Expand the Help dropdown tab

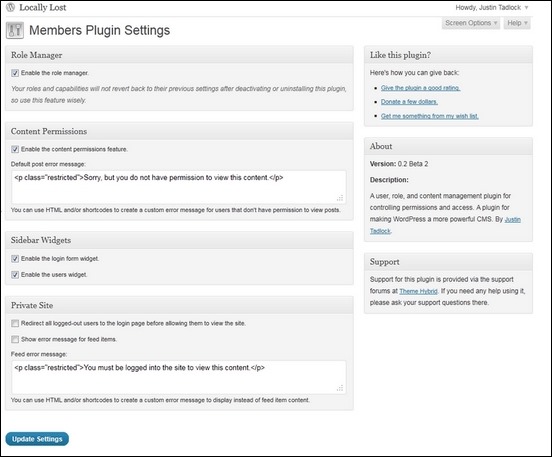point(517,23)
